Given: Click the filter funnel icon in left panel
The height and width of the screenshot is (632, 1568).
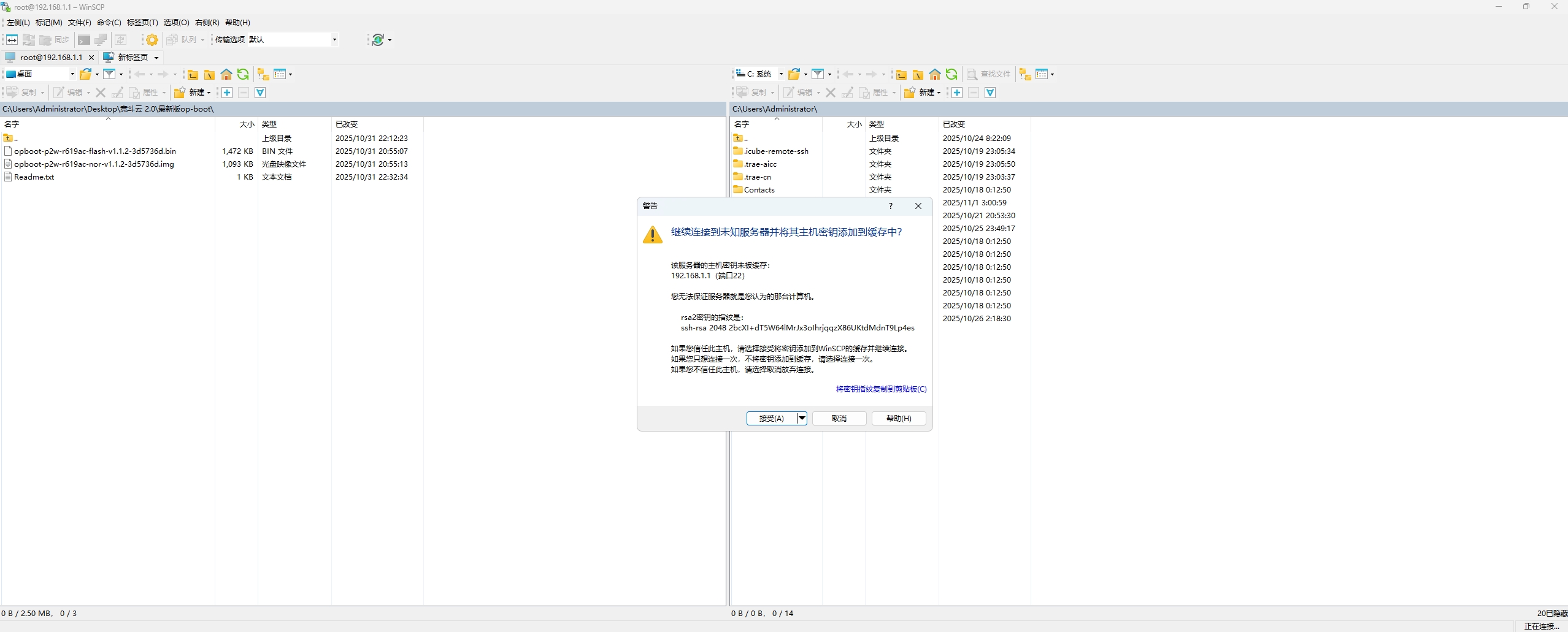Looking at the screenshot, I should click(x=109, y=74).
